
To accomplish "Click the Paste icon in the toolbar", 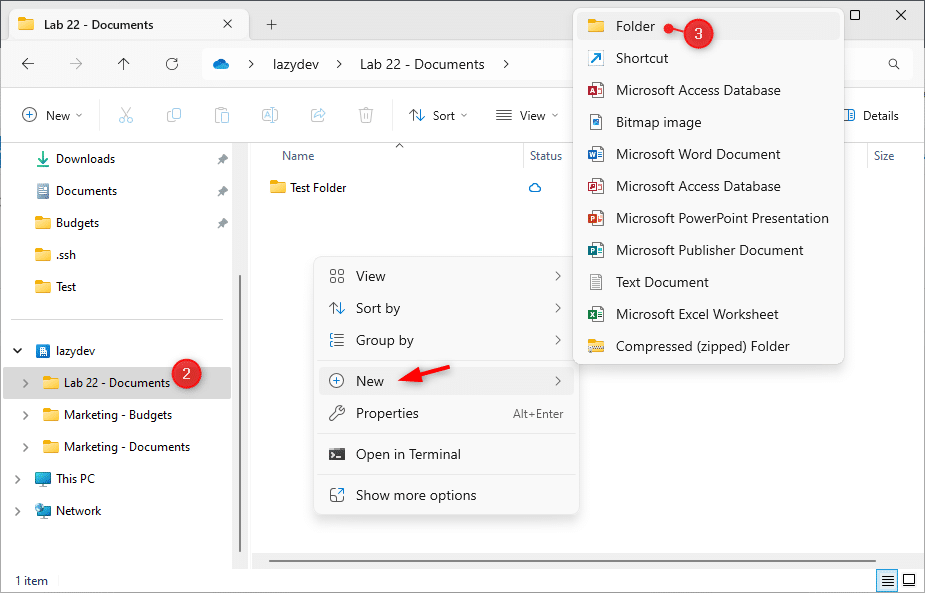I will click(x=221, y=115).
